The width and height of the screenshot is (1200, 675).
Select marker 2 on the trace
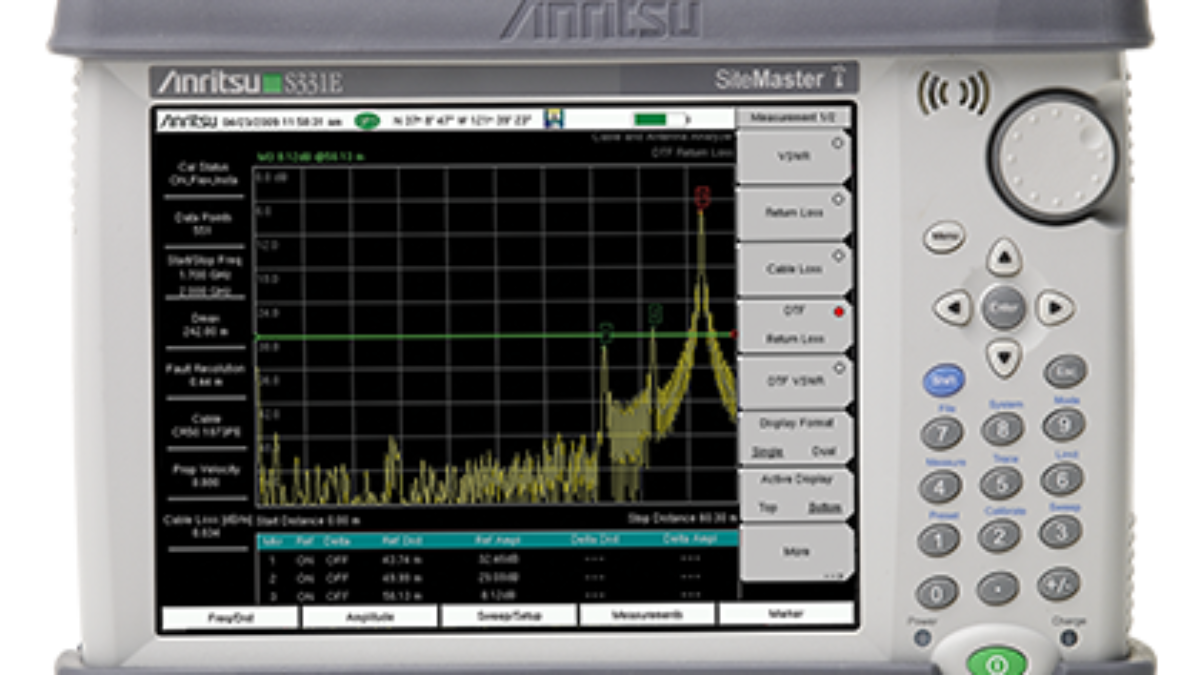tap(655, 315)
